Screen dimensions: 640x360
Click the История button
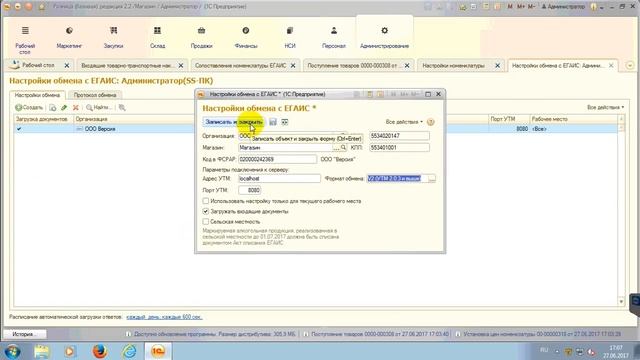[x=25, y=334]
